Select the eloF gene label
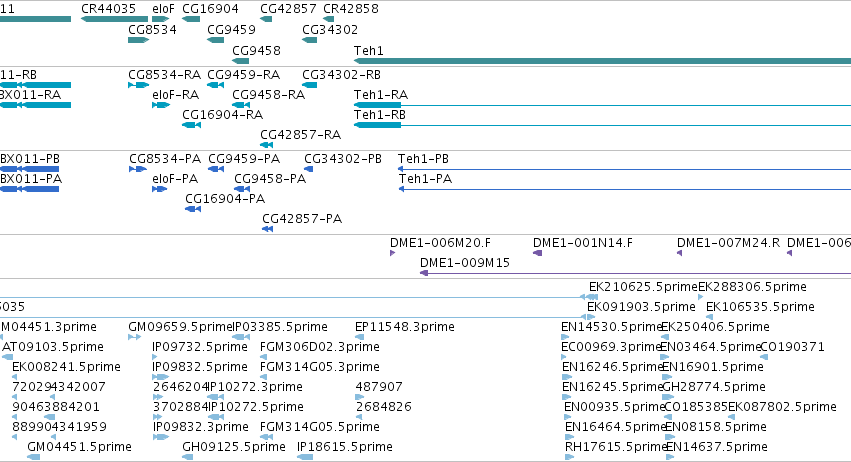Screen dimensions: 851x462 163,9
